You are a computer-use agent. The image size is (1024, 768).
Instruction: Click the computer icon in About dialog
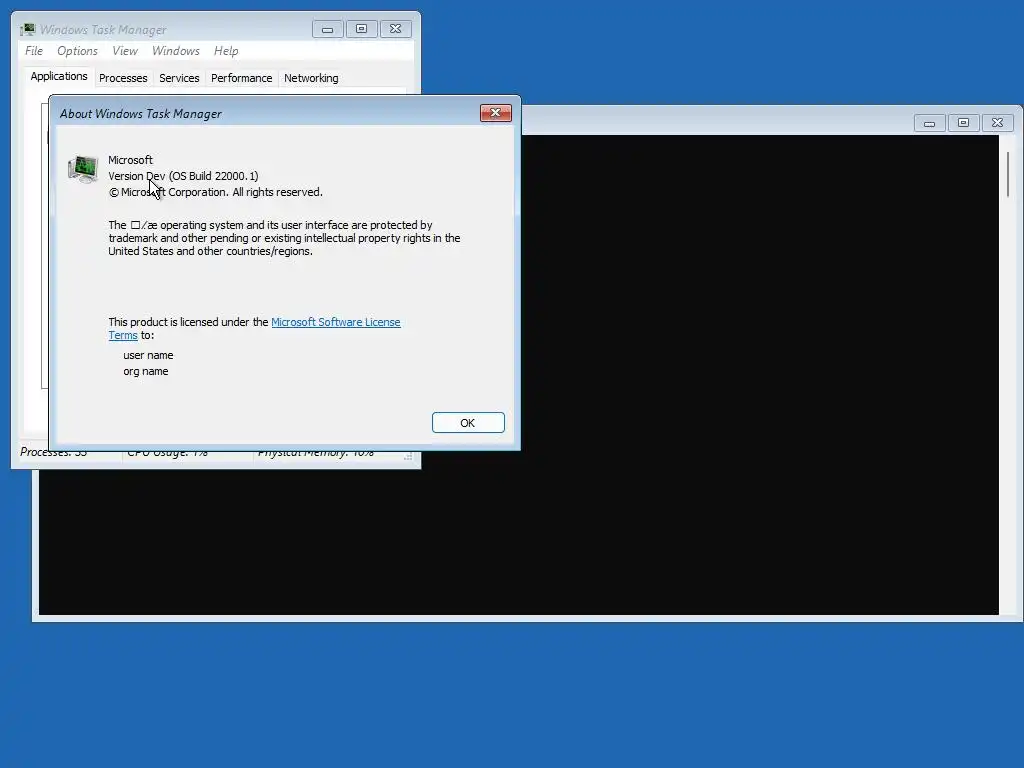[83, 169]
